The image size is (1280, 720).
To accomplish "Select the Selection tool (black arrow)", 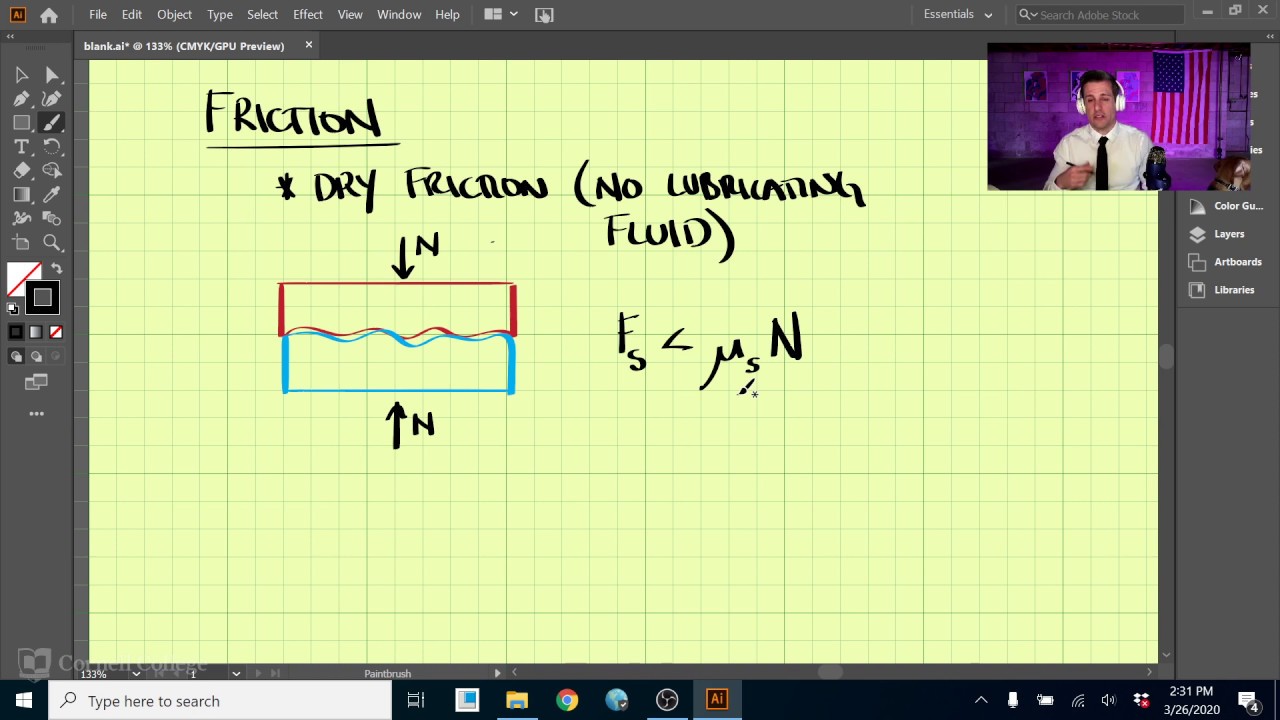I will point(21,75).
